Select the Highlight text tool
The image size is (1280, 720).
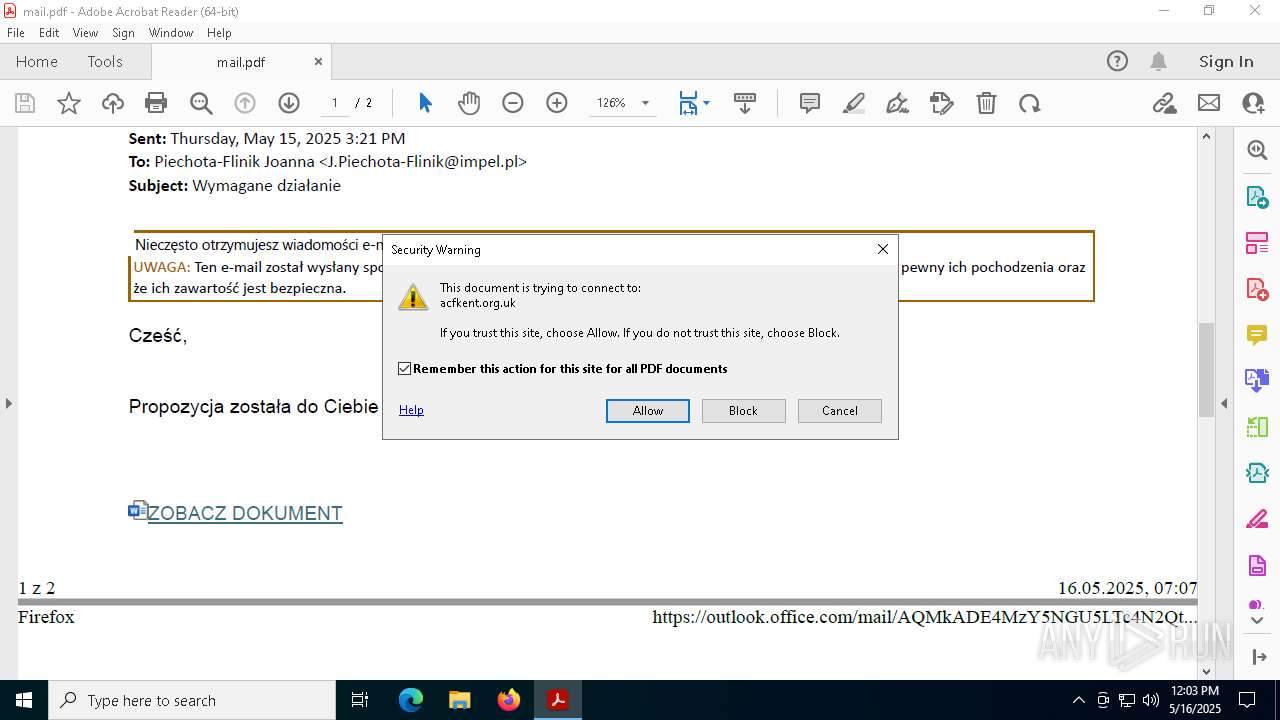pos(854,103)
